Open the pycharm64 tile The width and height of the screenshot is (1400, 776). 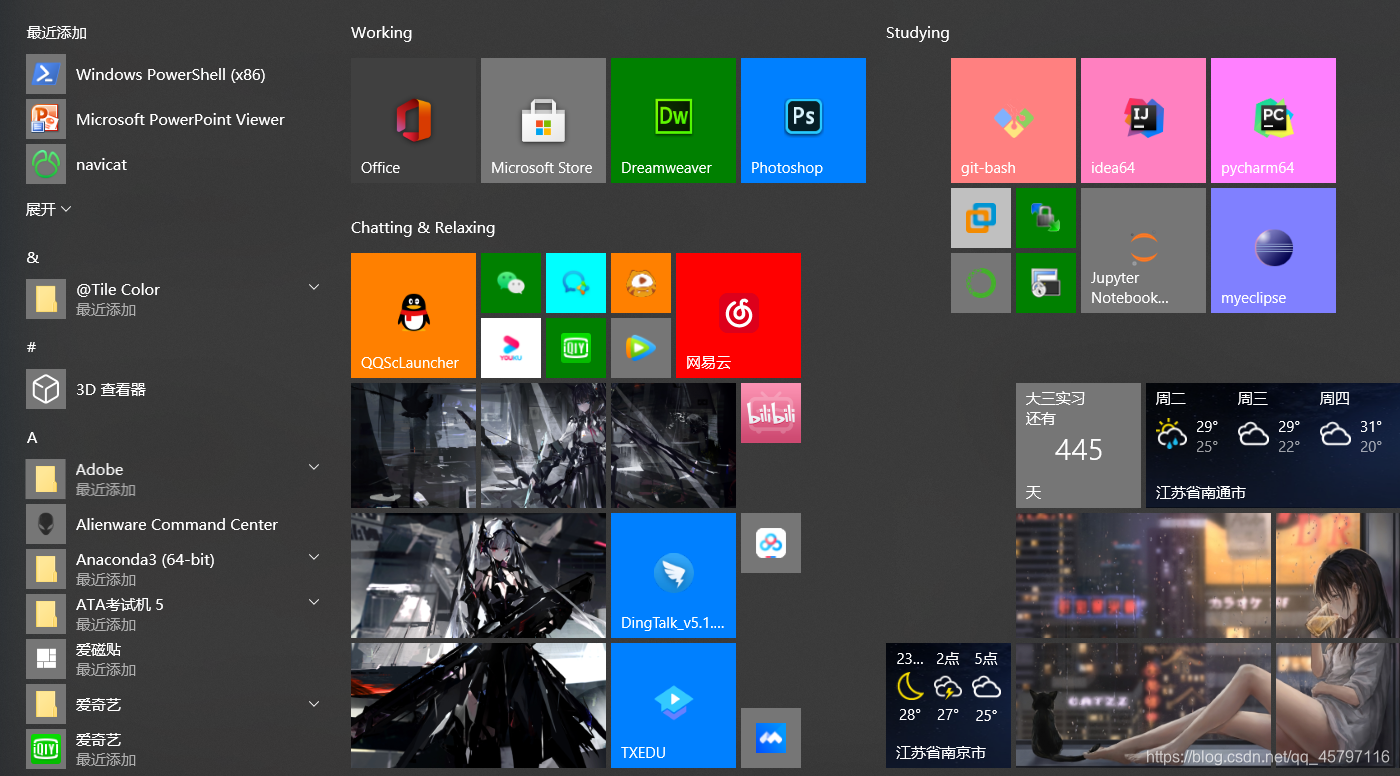[x=1273, y=120]
